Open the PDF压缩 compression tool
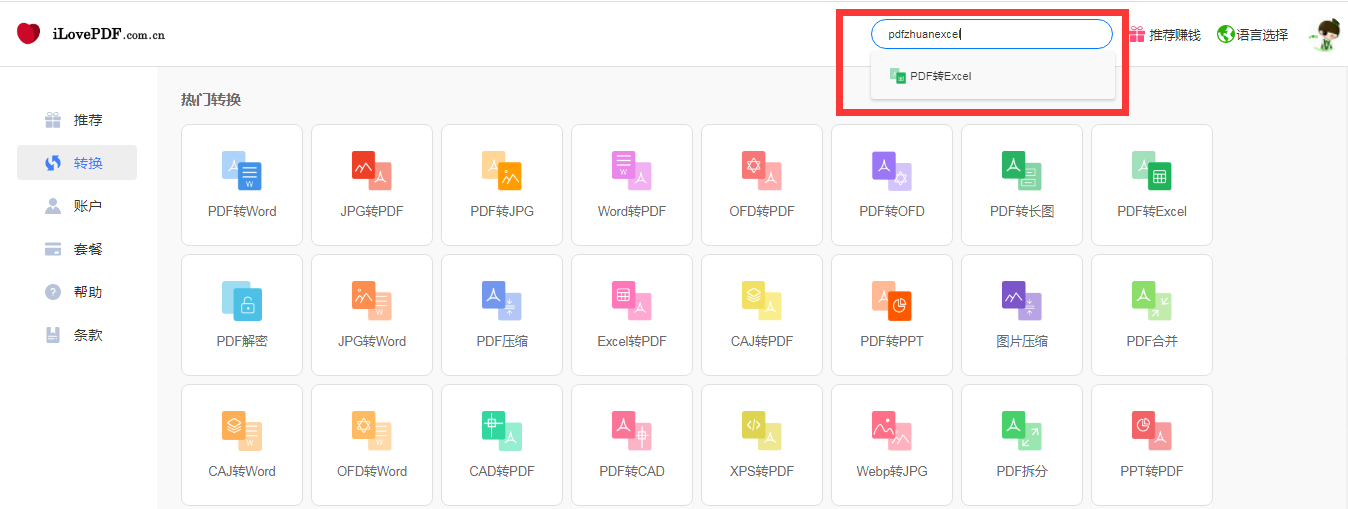Viewport: 1348px width, 509px height. pyautogui.click(x=501, y=314)
